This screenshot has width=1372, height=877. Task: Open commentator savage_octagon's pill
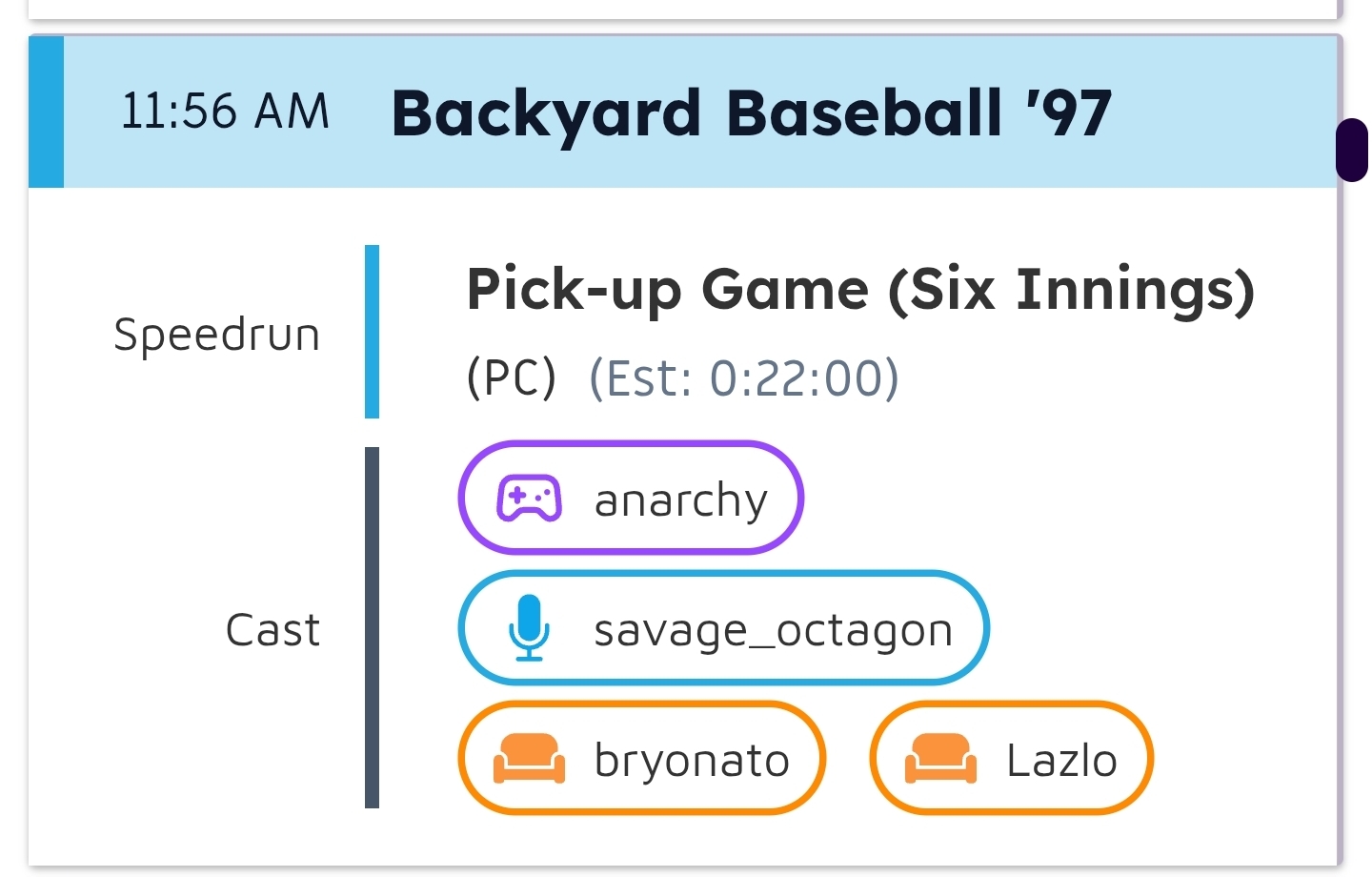(x=724, y=628)
